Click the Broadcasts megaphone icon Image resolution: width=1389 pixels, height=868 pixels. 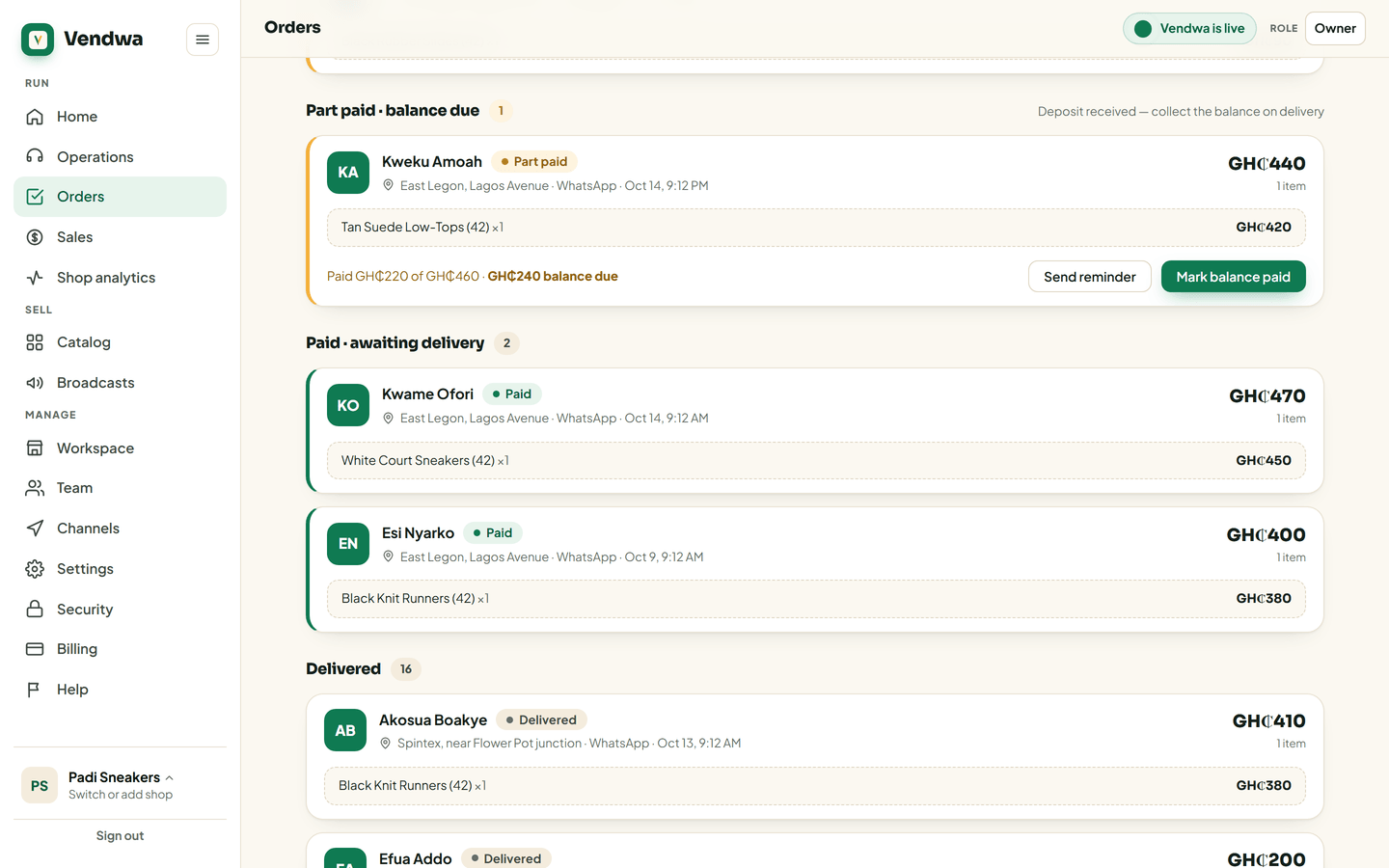point(35,383)
